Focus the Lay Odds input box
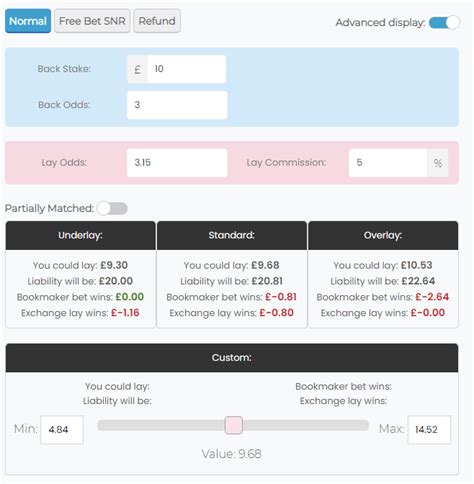 coord(177,163)
